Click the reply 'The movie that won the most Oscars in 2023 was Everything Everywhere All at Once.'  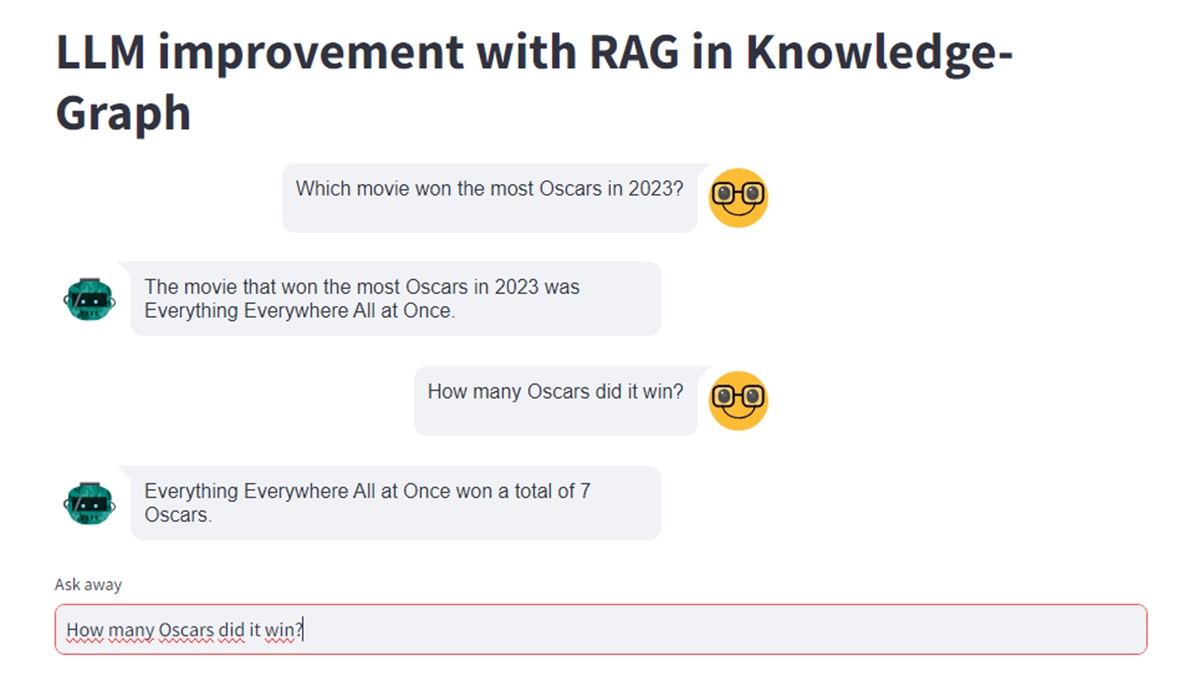pos(396,299)
